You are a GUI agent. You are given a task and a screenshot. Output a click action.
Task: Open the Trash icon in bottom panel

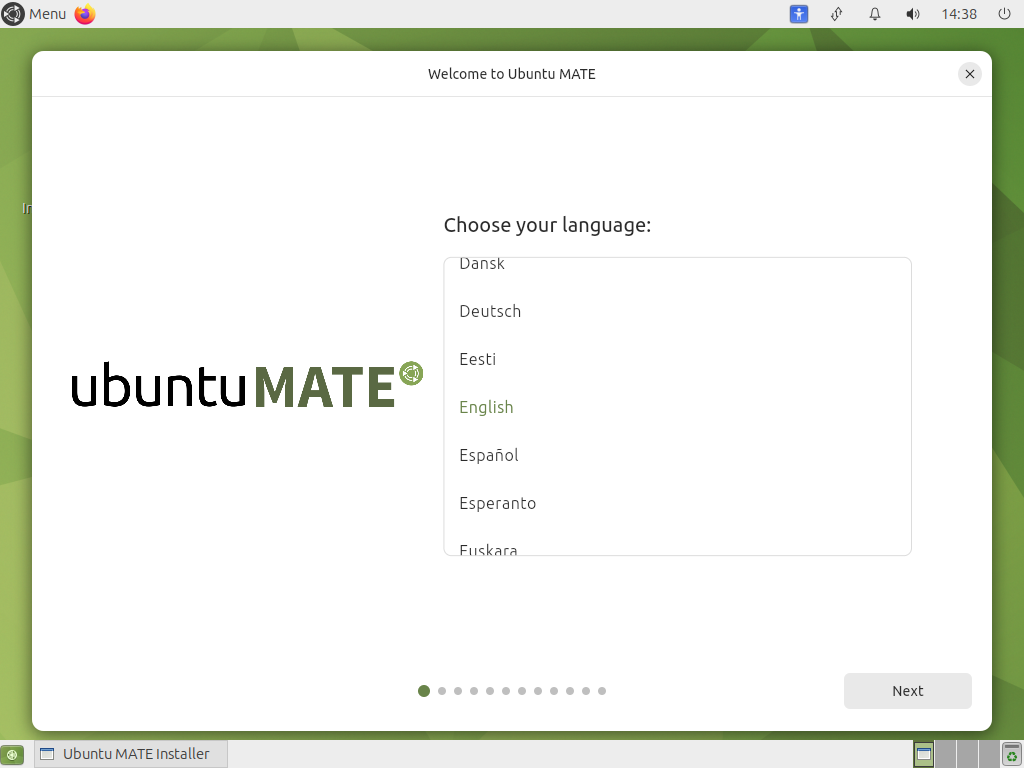[x=1011, y=754]
